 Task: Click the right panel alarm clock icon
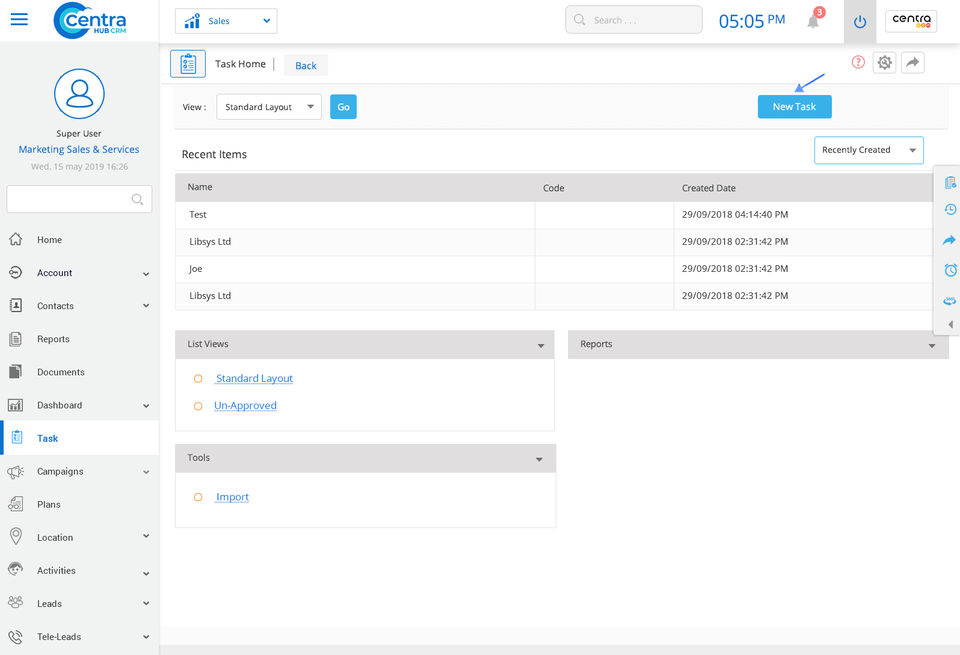950,270
